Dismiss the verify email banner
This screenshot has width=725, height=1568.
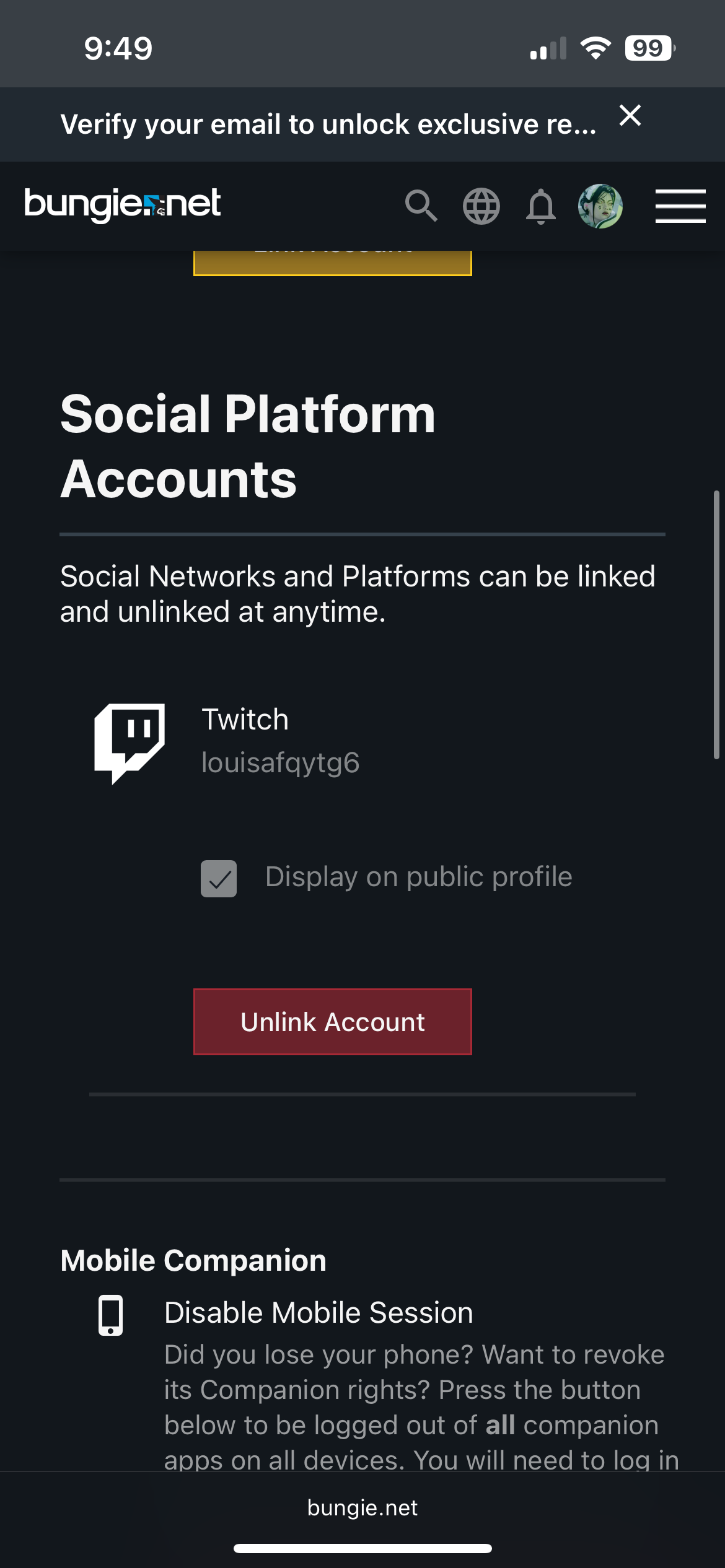coord(630,116)
